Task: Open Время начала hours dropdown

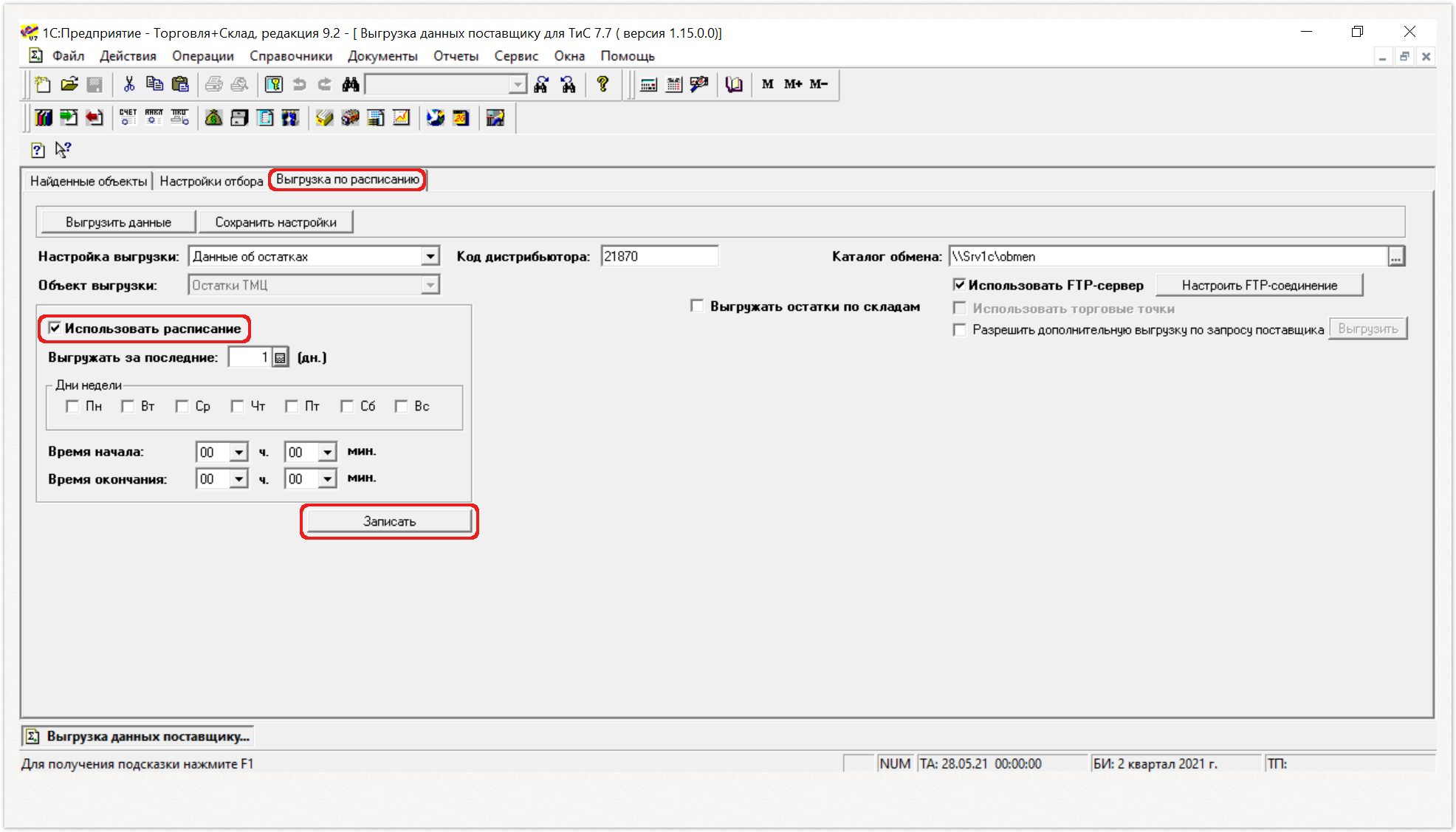Action: point(238,452)
